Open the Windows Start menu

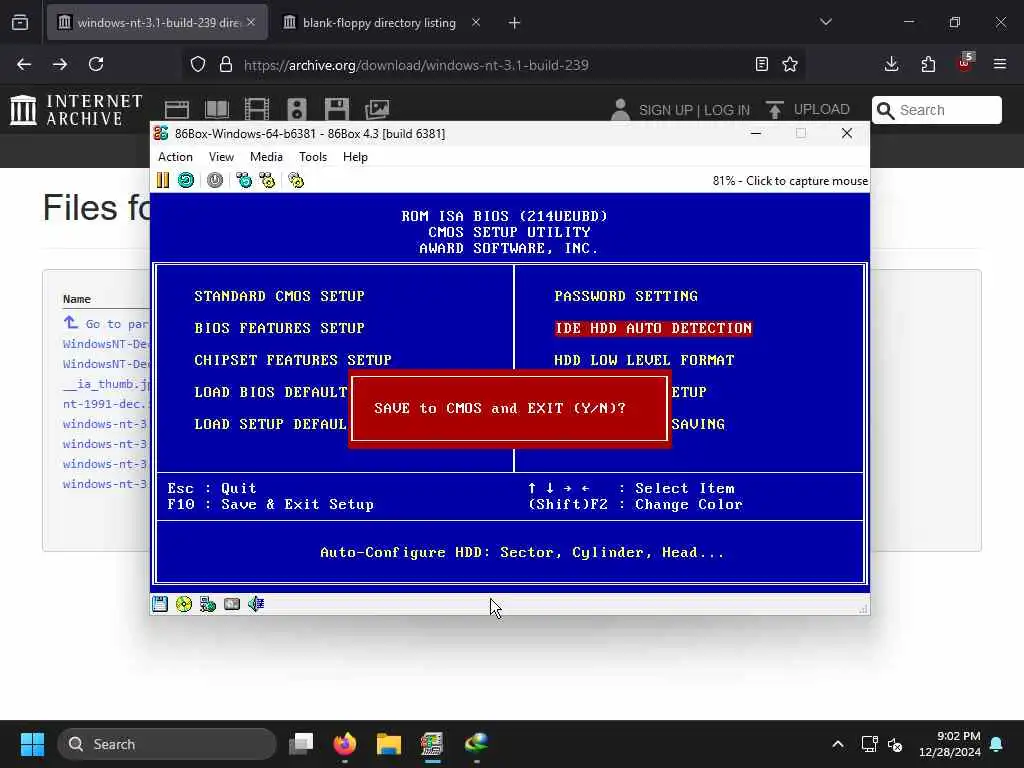pos(32,744)
